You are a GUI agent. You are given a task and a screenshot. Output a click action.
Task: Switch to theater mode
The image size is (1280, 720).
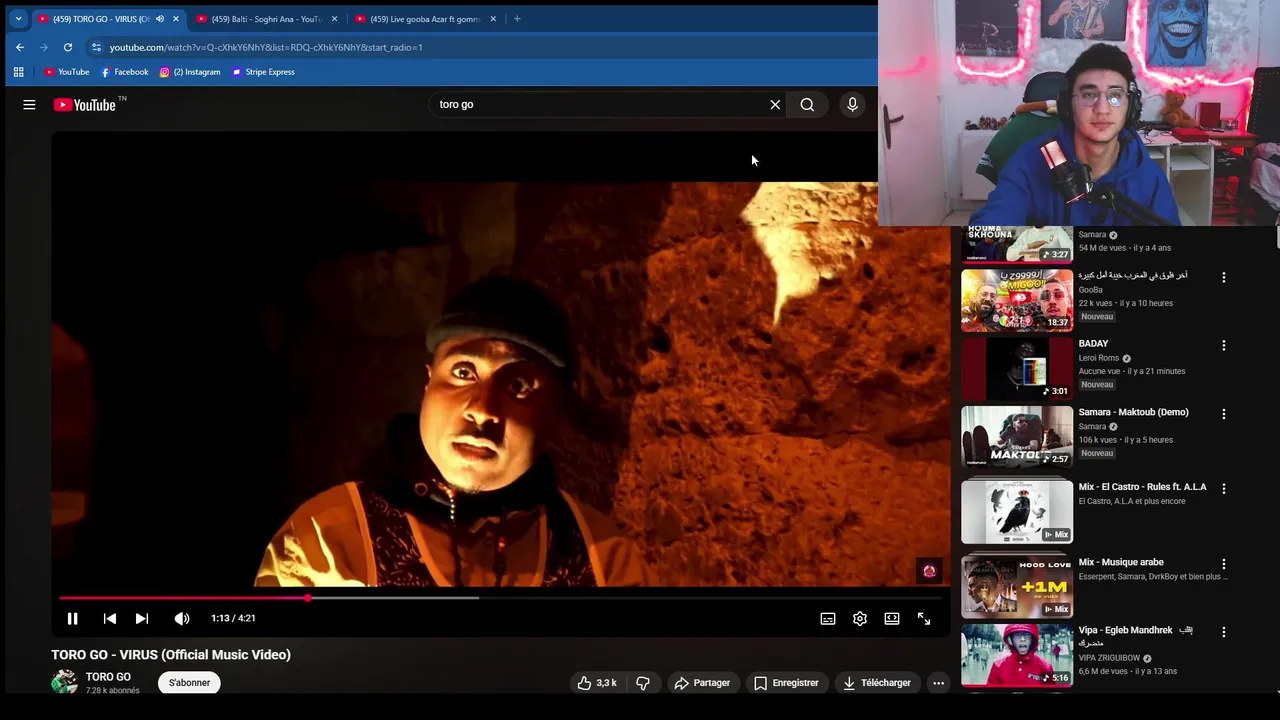click(x=892, y=618)
